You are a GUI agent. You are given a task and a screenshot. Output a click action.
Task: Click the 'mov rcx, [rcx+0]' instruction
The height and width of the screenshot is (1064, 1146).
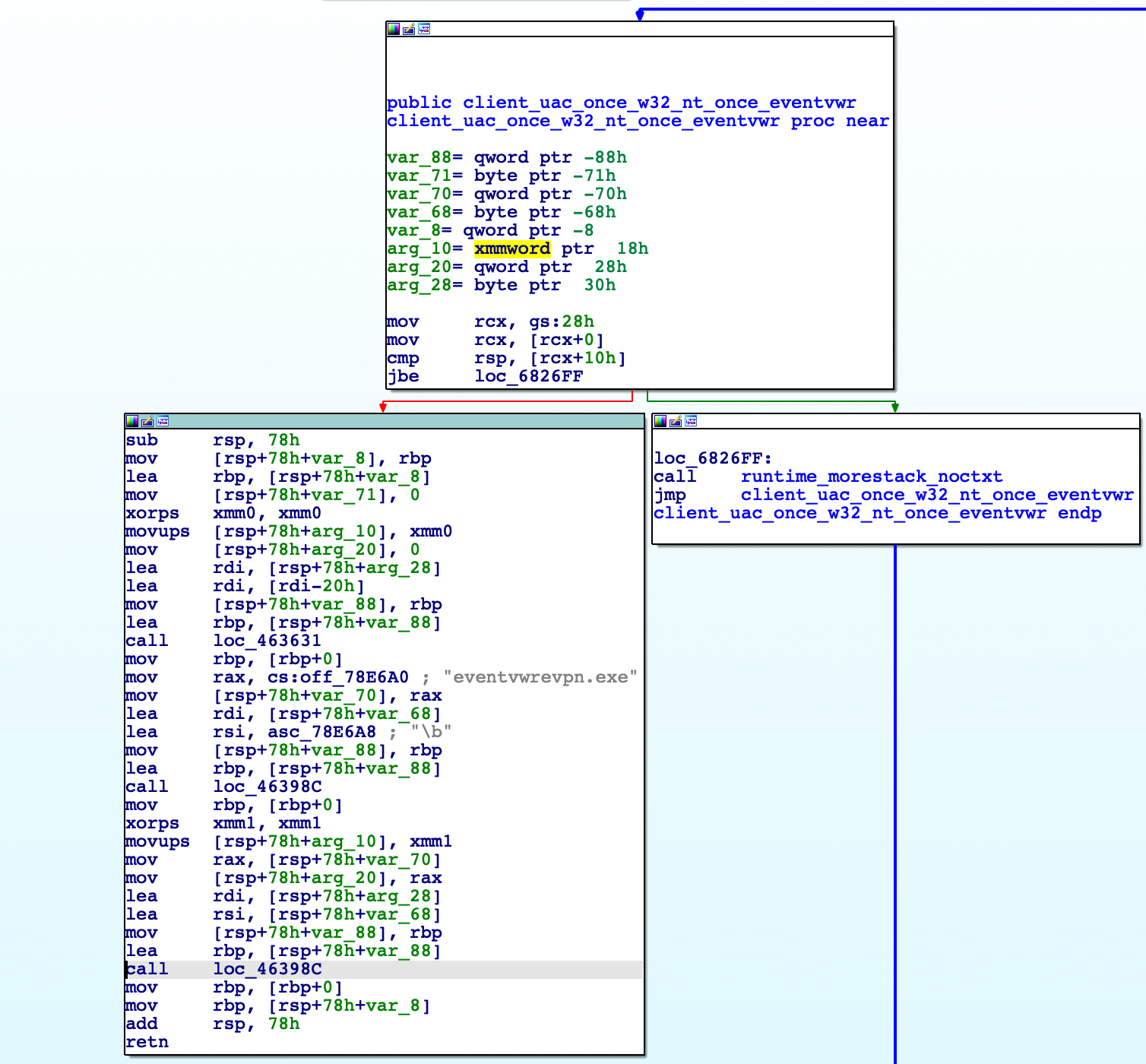pyautogui.click(x=495, y=340)
